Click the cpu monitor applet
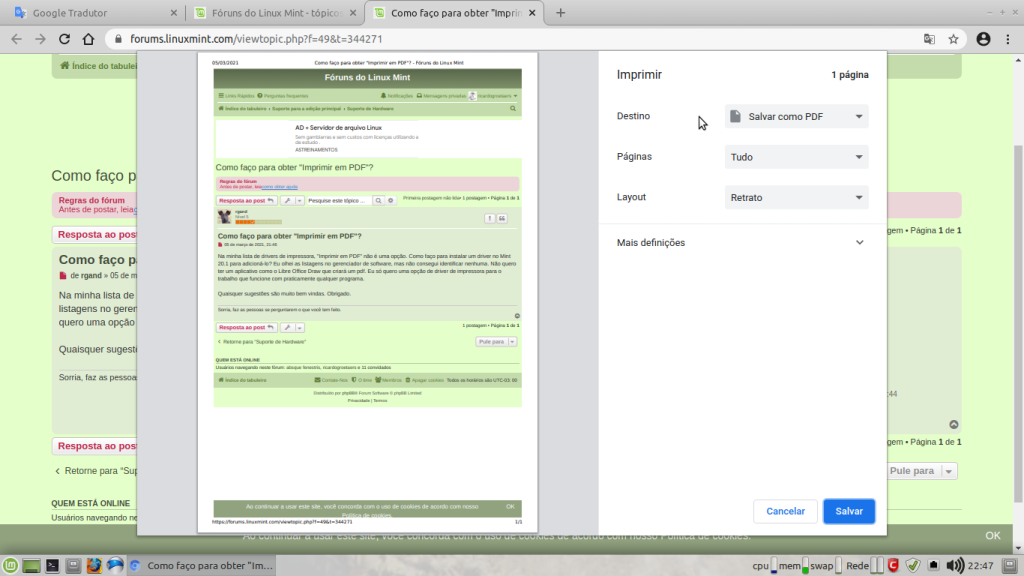Image resolution: width=1024 pixels, height=576 pixels. click(x=764, y=566)
